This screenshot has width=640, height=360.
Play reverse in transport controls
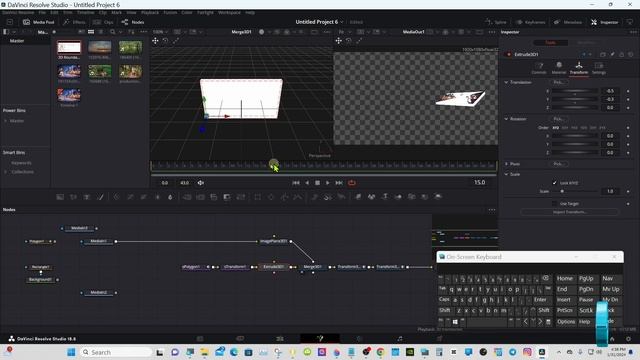(307, 183)
